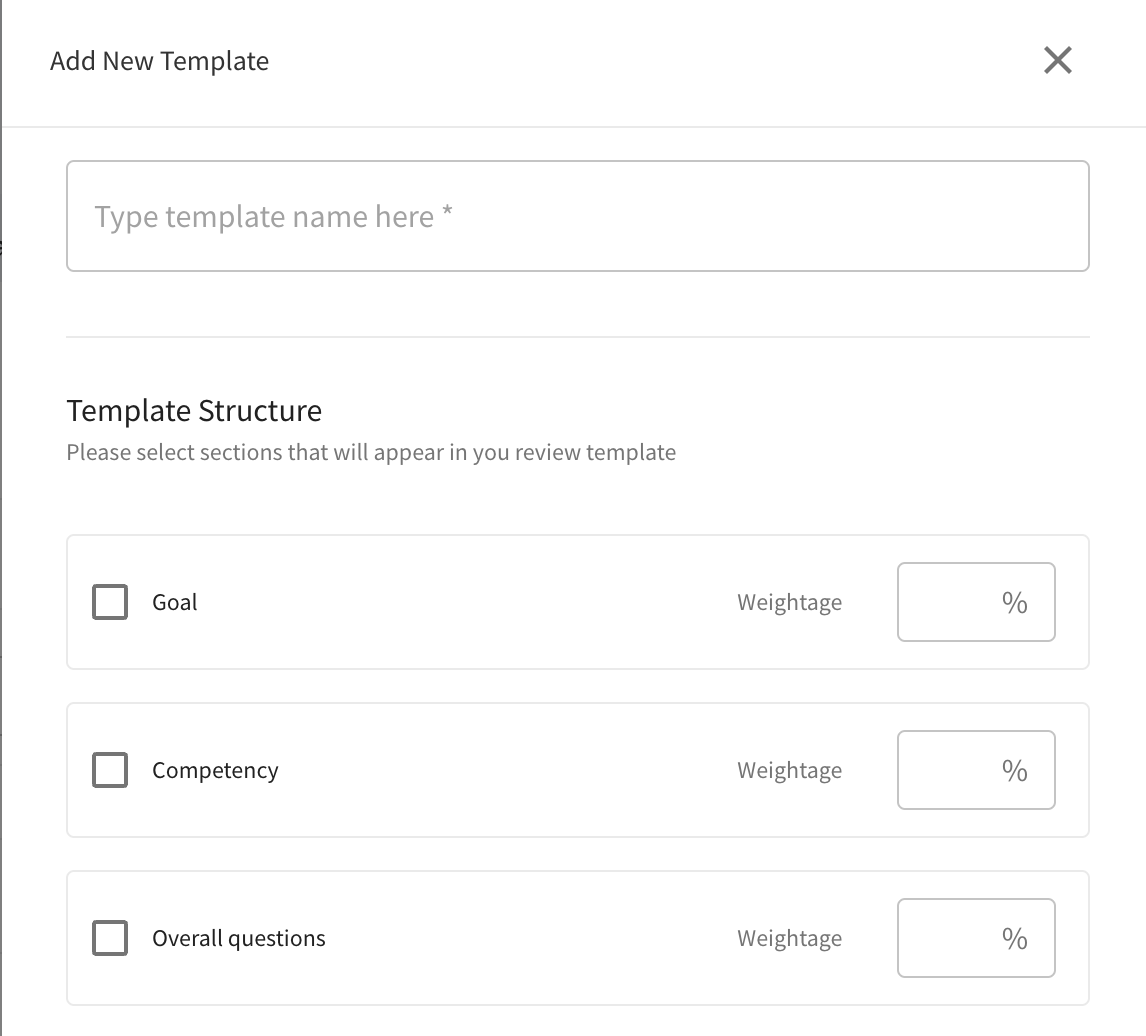Click the Template Structure heading
Viewport: 1146px width, 1036px height.
tap(194, 410)
